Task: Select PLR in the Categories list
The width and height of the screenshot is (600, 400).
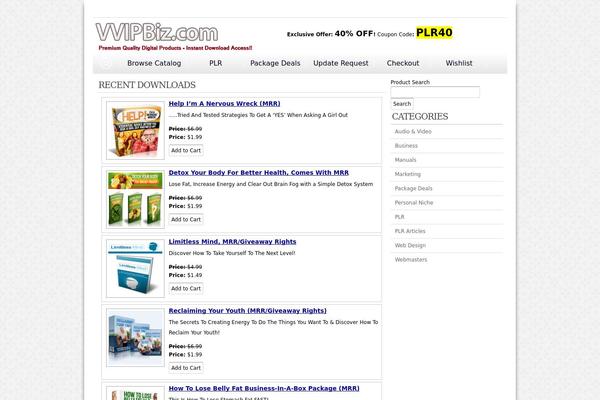Action: pos(399,217)
